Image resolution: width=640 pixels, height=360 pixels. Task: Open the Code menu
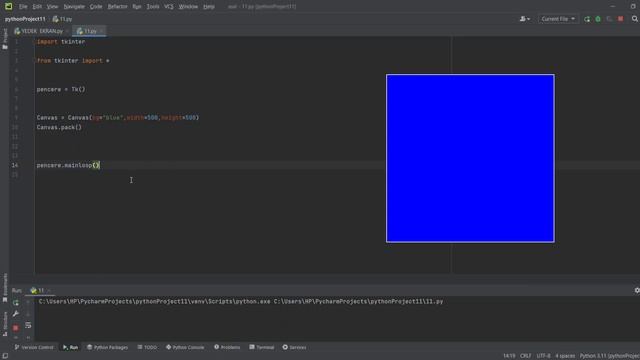click(96, 7)
